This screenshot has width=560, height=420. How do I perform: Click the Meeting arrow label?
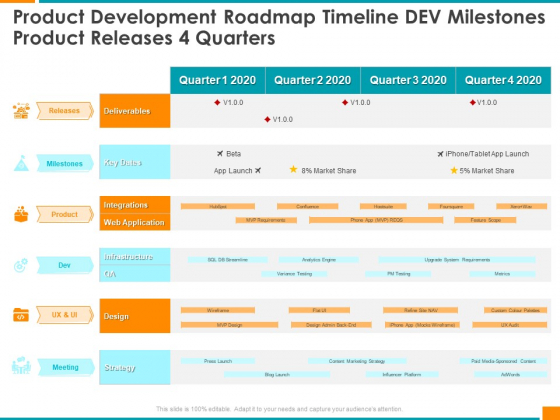pyautogui.click(x=66, y=367)
